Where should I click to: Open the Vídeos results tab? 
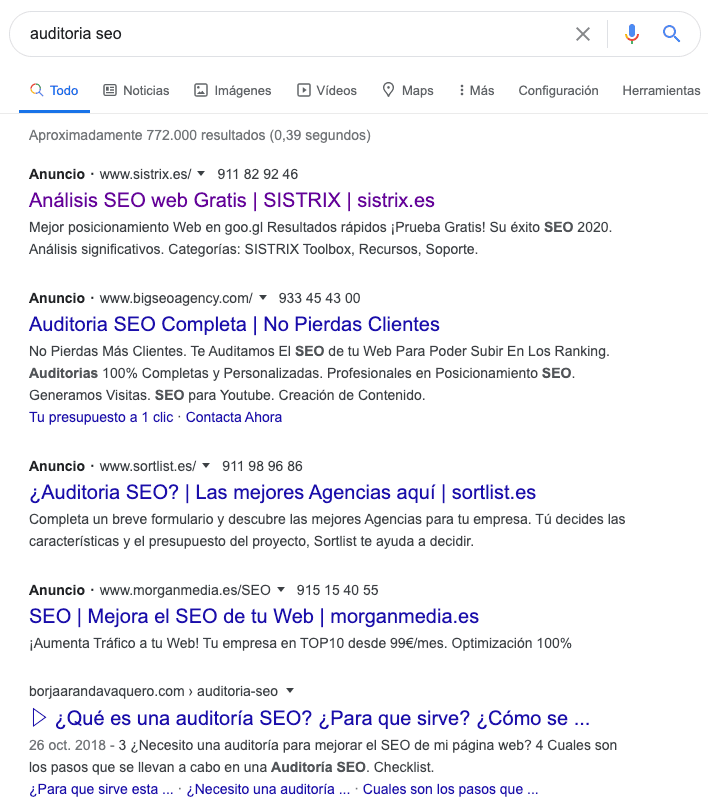tap(327, 90)
